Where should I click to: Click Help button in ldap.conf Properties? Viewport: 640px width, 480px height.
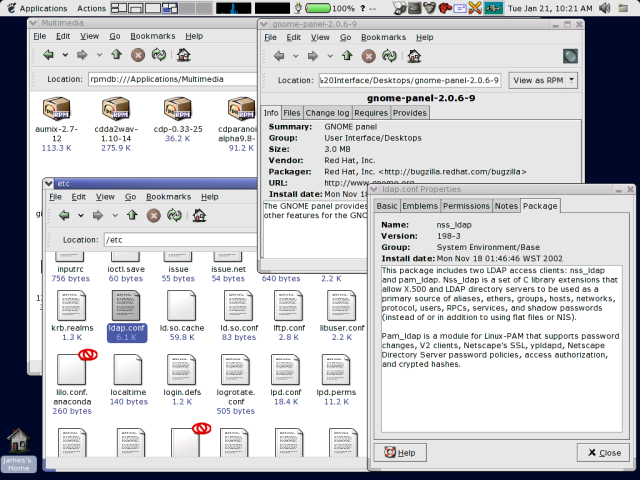tap(400, 452)
